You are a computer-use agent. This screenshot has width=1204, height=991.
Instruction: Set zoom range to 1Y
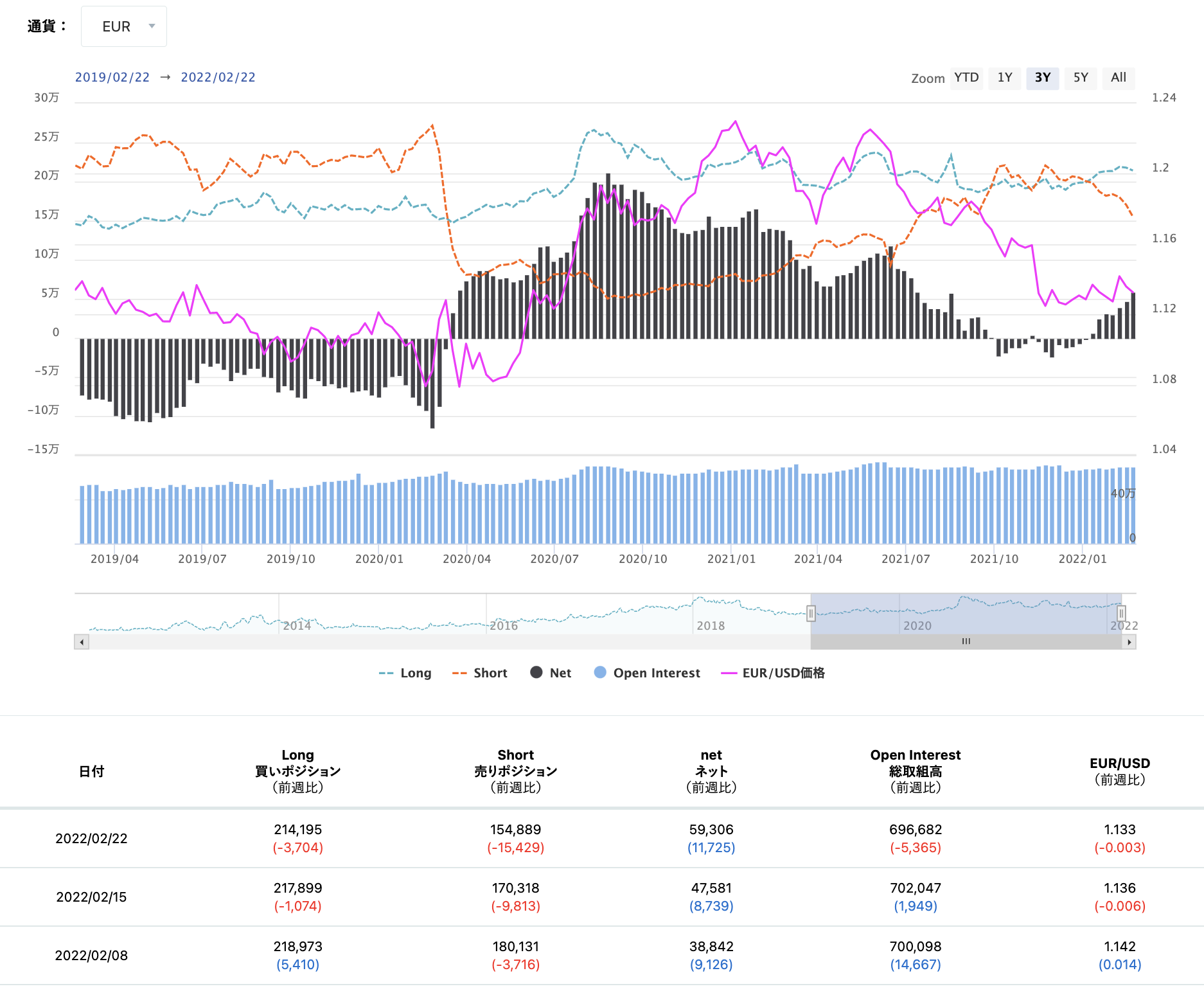coord(1005,78)
